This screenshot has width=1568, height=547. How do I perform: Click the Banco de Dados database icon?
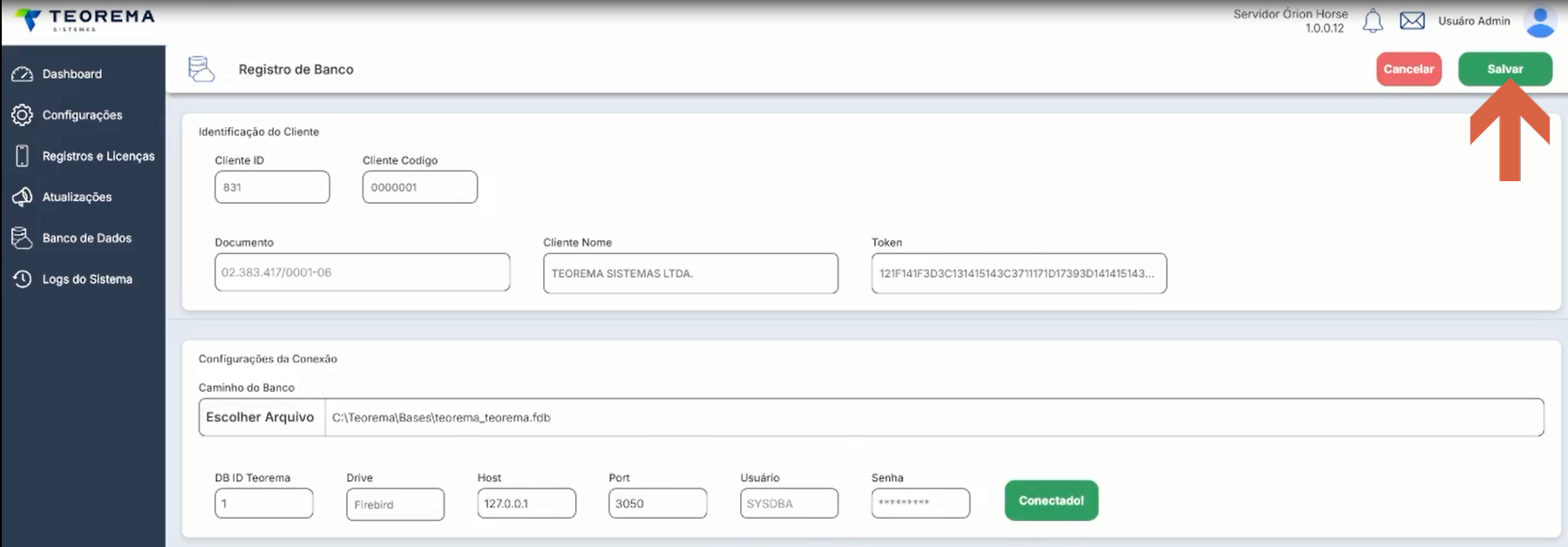coord(22,238)
